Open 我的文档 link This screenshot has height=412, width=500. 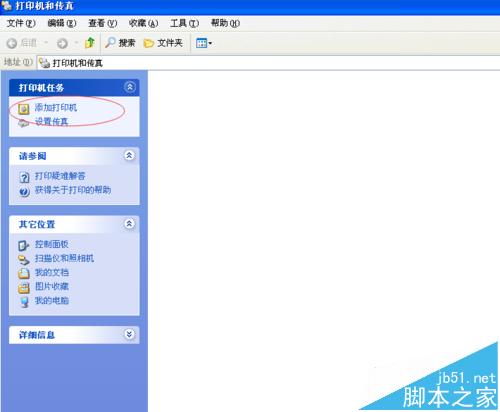[x=52, y=272]
